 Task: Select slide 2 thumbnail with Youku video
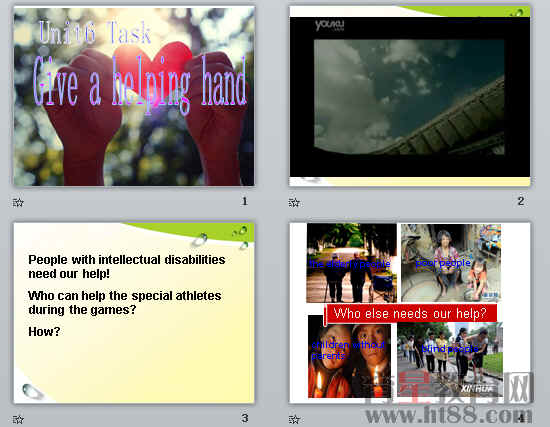pos(410,96)
